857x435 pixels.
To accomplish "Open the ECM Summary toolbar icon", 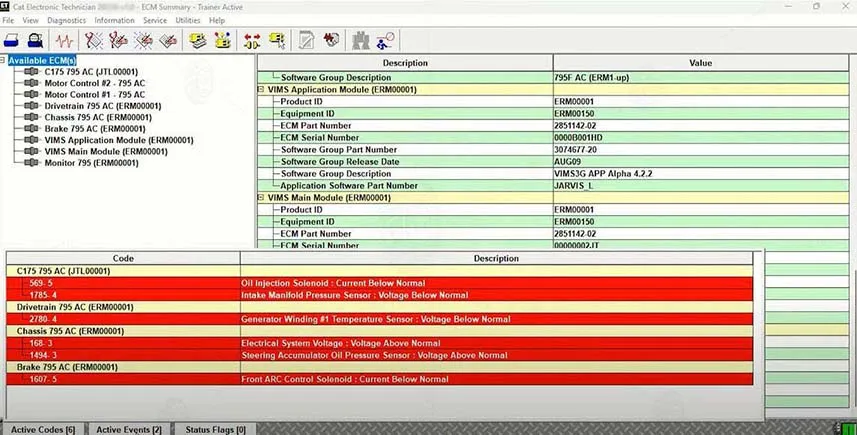I will point(195,41).
